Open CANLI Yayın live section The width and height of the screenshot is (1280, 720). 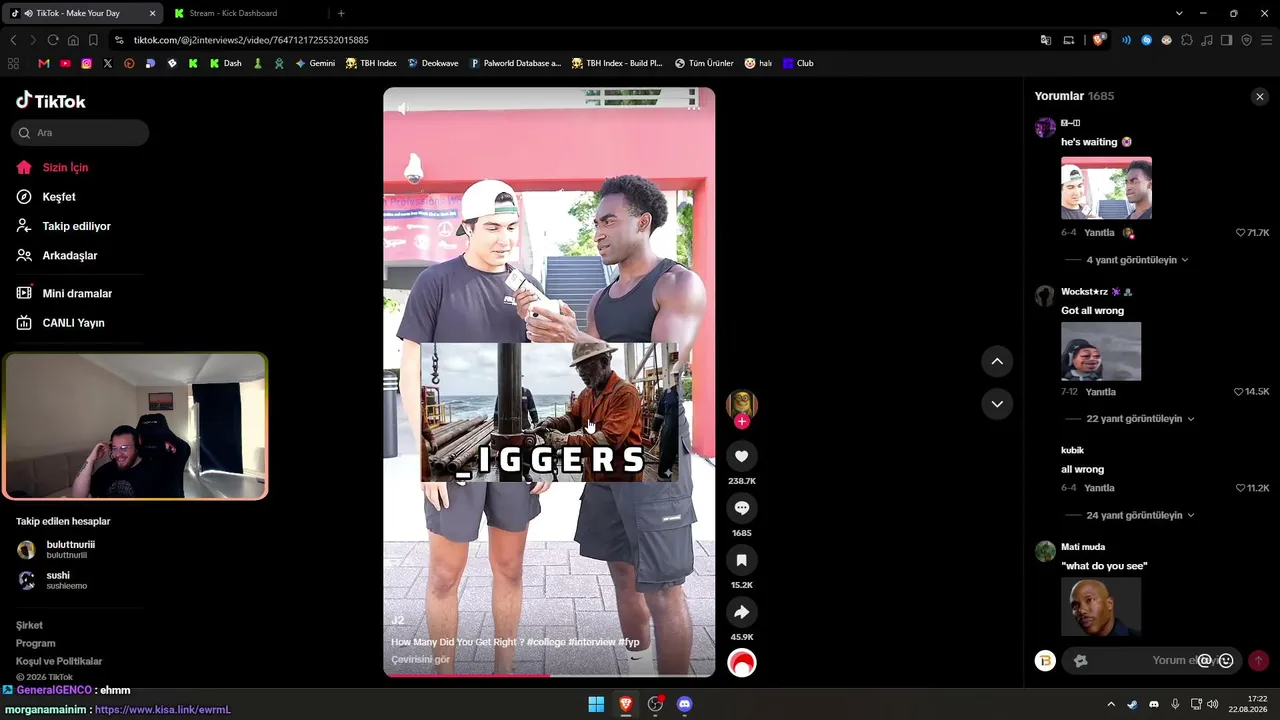pyautogui.click(x=73, y=323)
